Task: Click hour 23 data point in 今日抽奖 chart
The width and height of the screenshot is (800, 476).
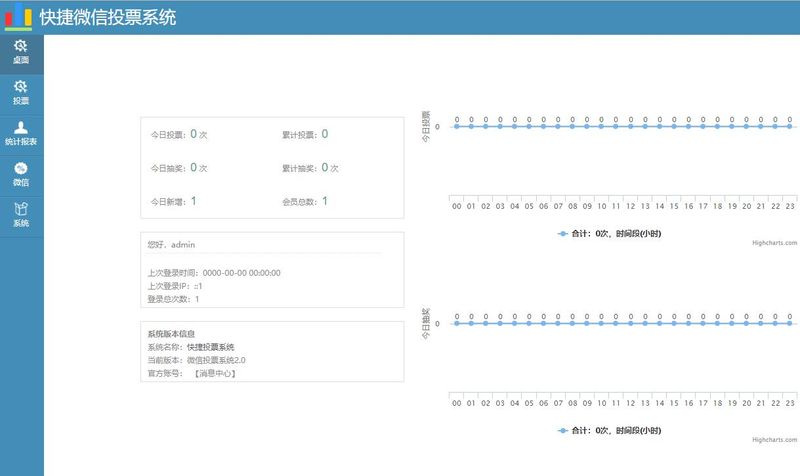Action: [790, 323]
